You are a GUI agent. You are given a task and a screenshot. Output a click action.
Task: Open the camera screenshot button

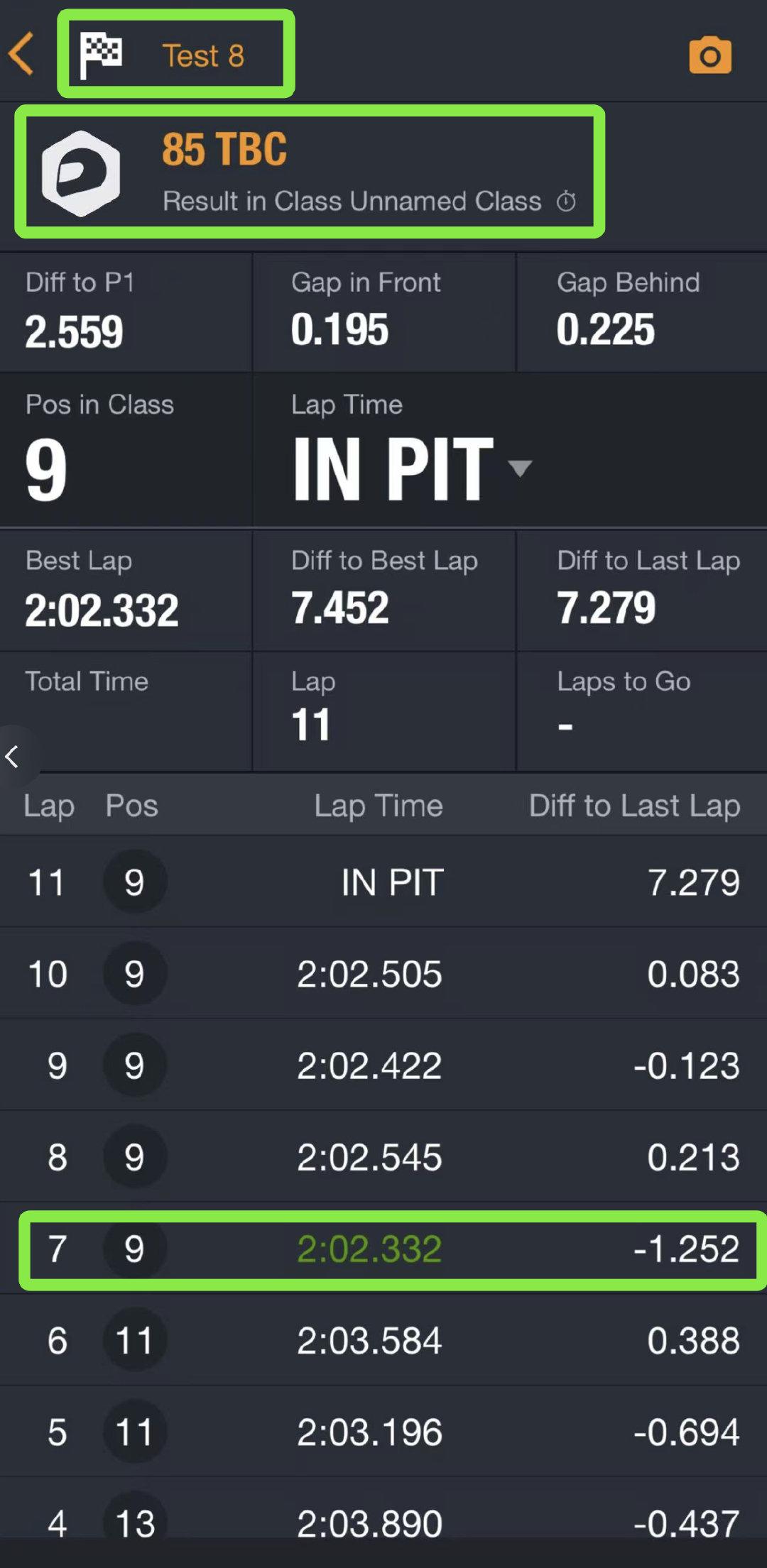(x=709, y=55)
